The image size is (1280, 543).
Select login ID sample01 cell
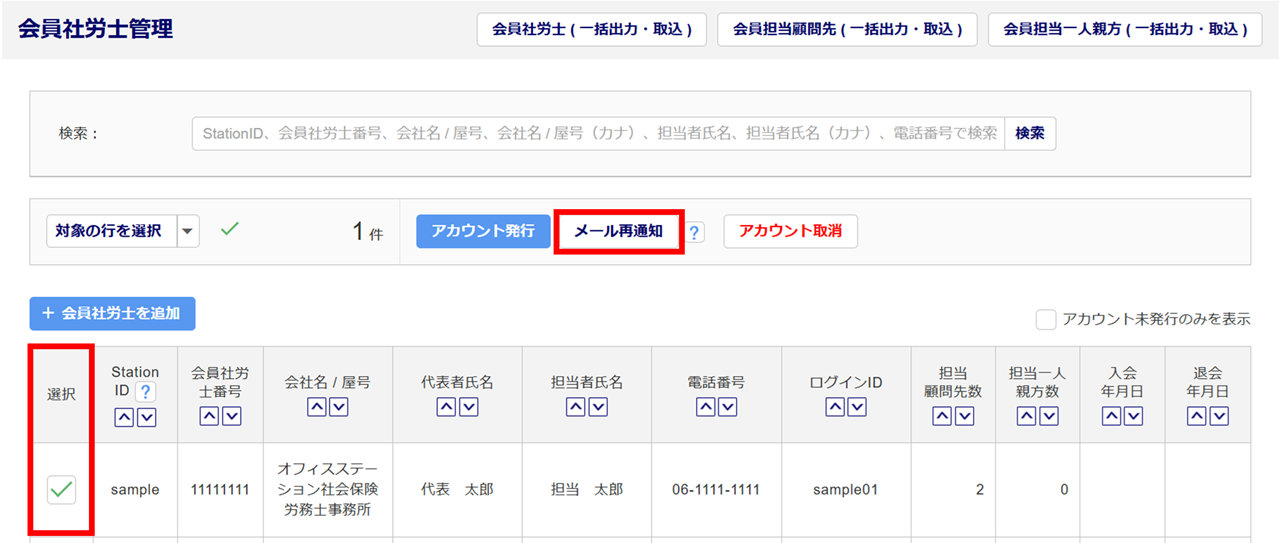click(846, 490)
